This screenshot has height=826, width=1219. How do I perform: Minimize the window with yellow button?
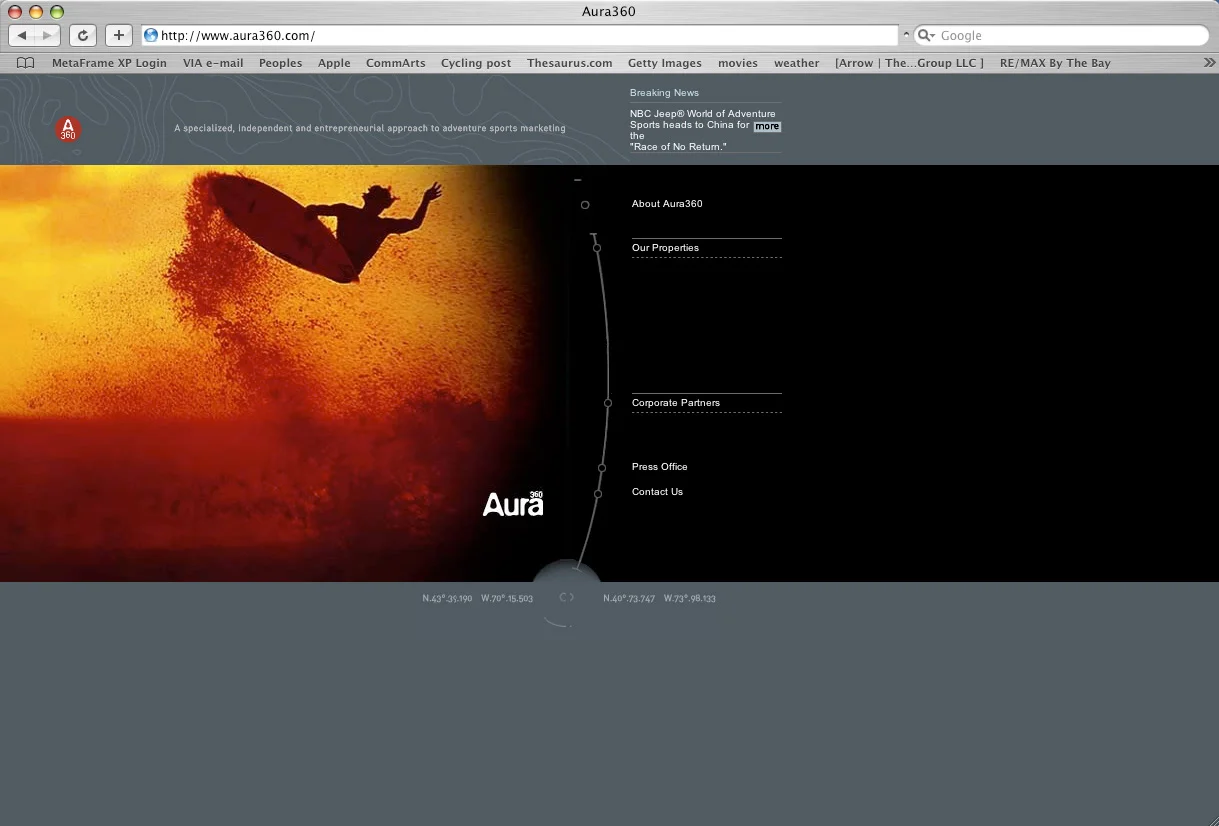[x=36, y=11]
